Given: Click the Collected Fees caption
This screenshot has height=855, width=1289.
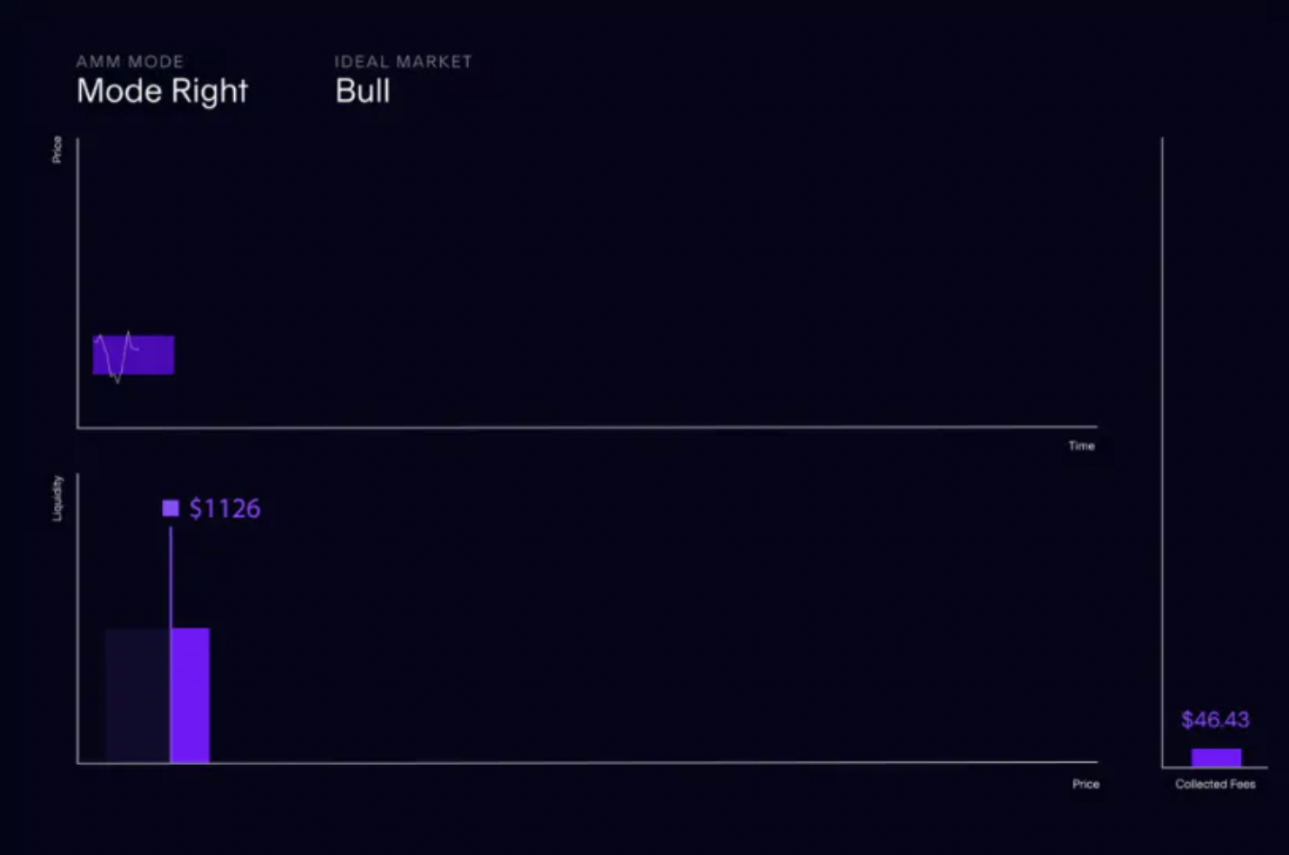Looking at the screenshot, I should (1215, 784).
